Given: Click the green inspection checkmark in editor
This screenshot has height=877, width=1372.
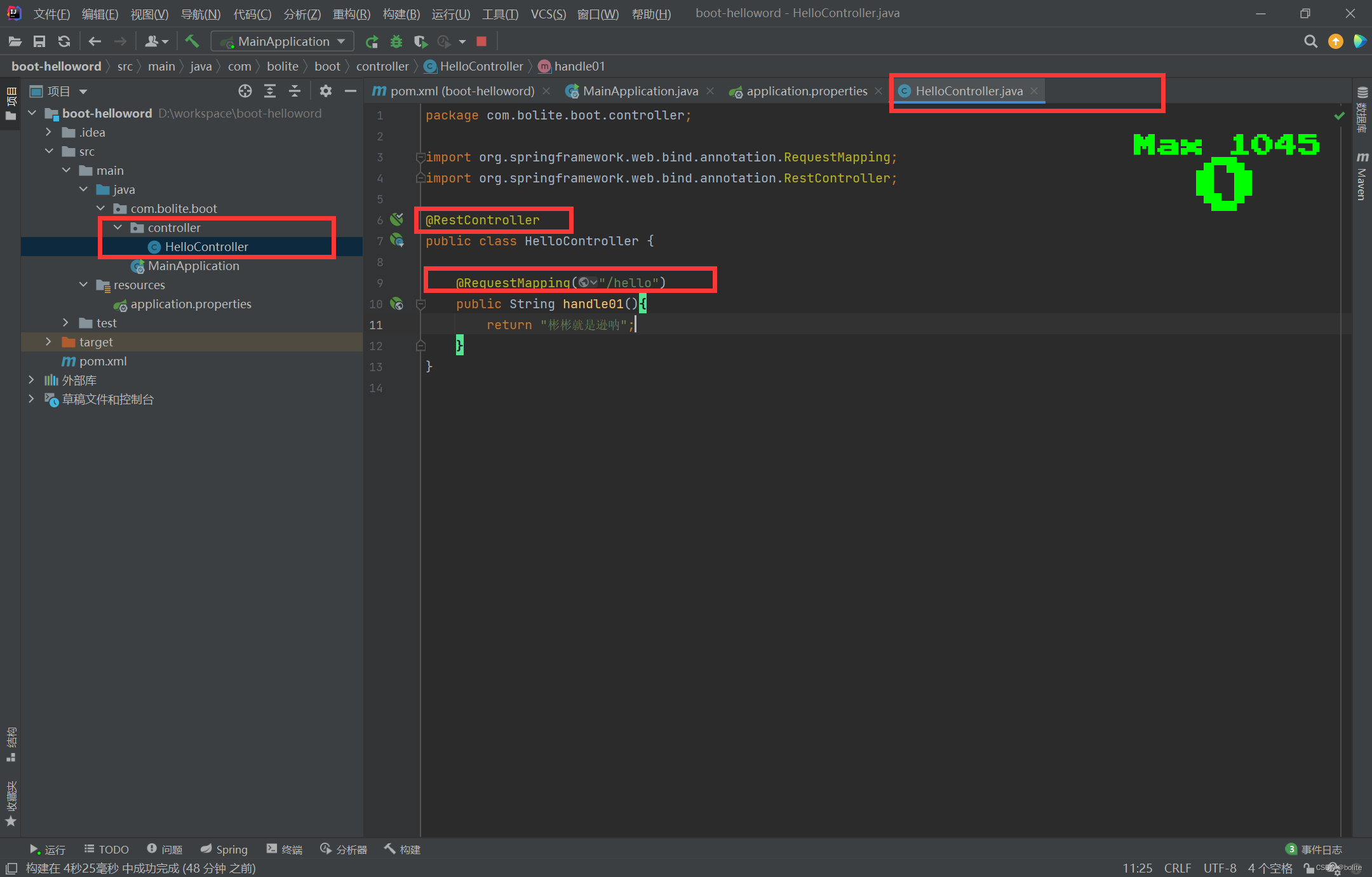Looking at the screenshot, I should tap(1340, 116).
